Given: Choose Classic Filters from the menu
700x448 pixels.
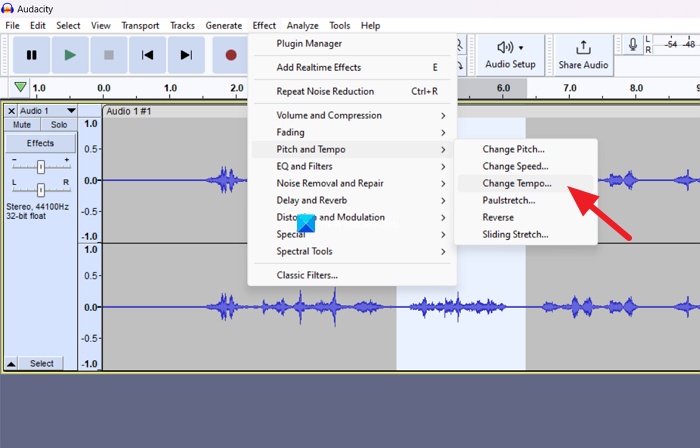Looking at the screenshot, I should click(353, 275).
